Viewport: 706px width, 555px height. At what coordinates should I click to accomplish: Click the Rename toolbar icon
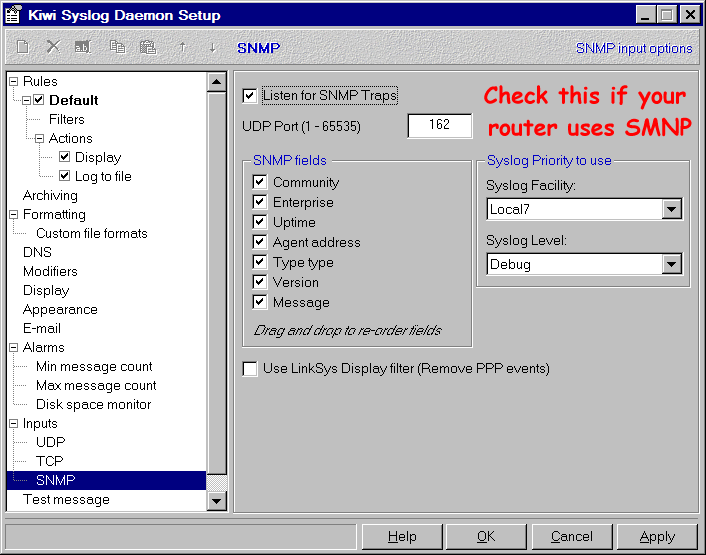click(83, 47)
